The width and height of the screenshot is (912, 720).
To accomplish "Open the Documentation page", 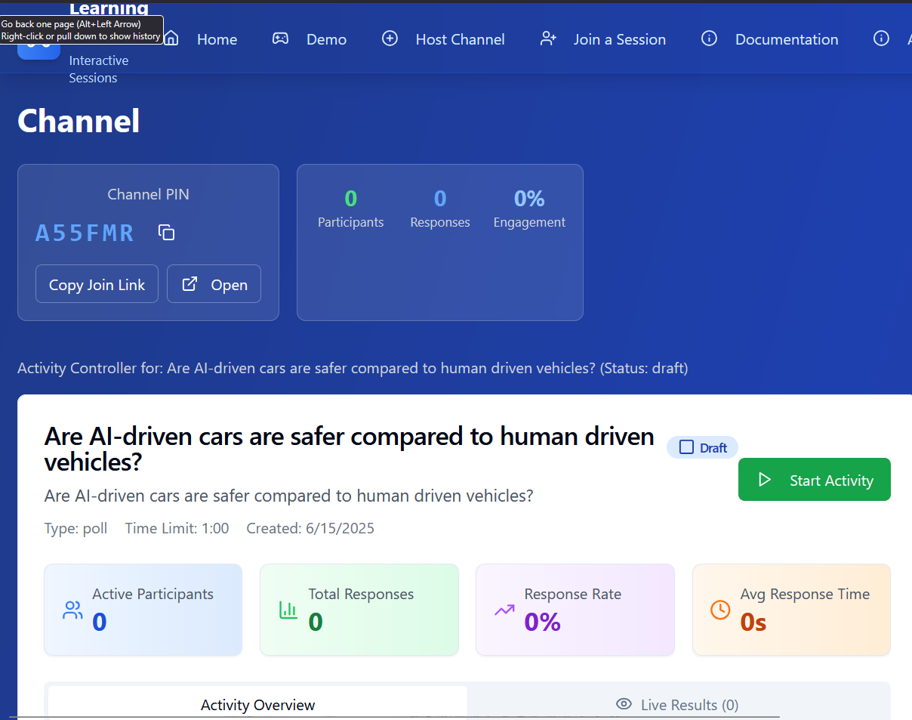I will point(786,39).
